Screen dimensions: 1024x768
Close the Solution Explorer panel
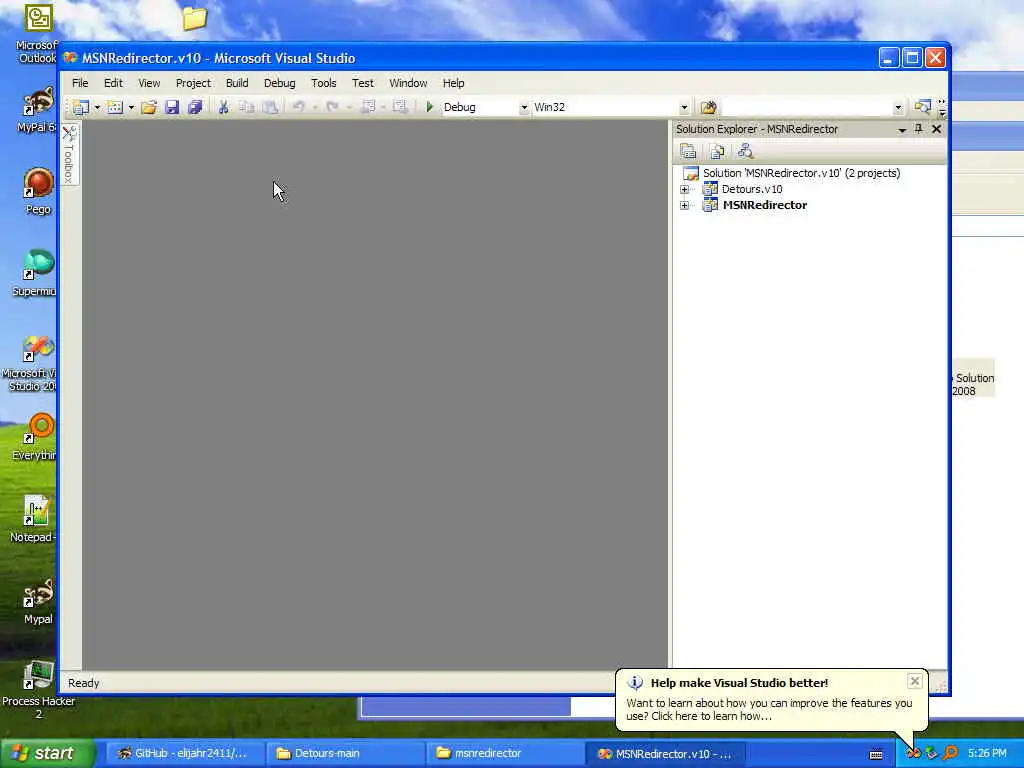pyautogui.click(x=936, y=129)
